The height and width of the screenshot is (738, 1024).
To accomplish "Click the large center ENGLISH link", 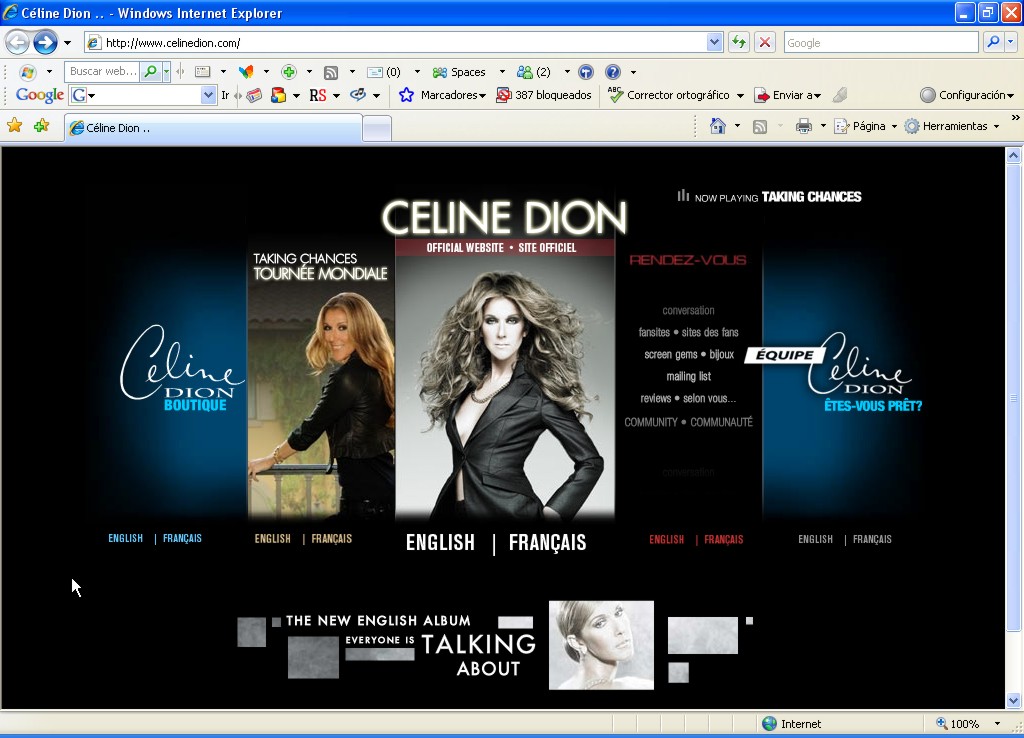I will pyautogui.click(x=440, y=543).
